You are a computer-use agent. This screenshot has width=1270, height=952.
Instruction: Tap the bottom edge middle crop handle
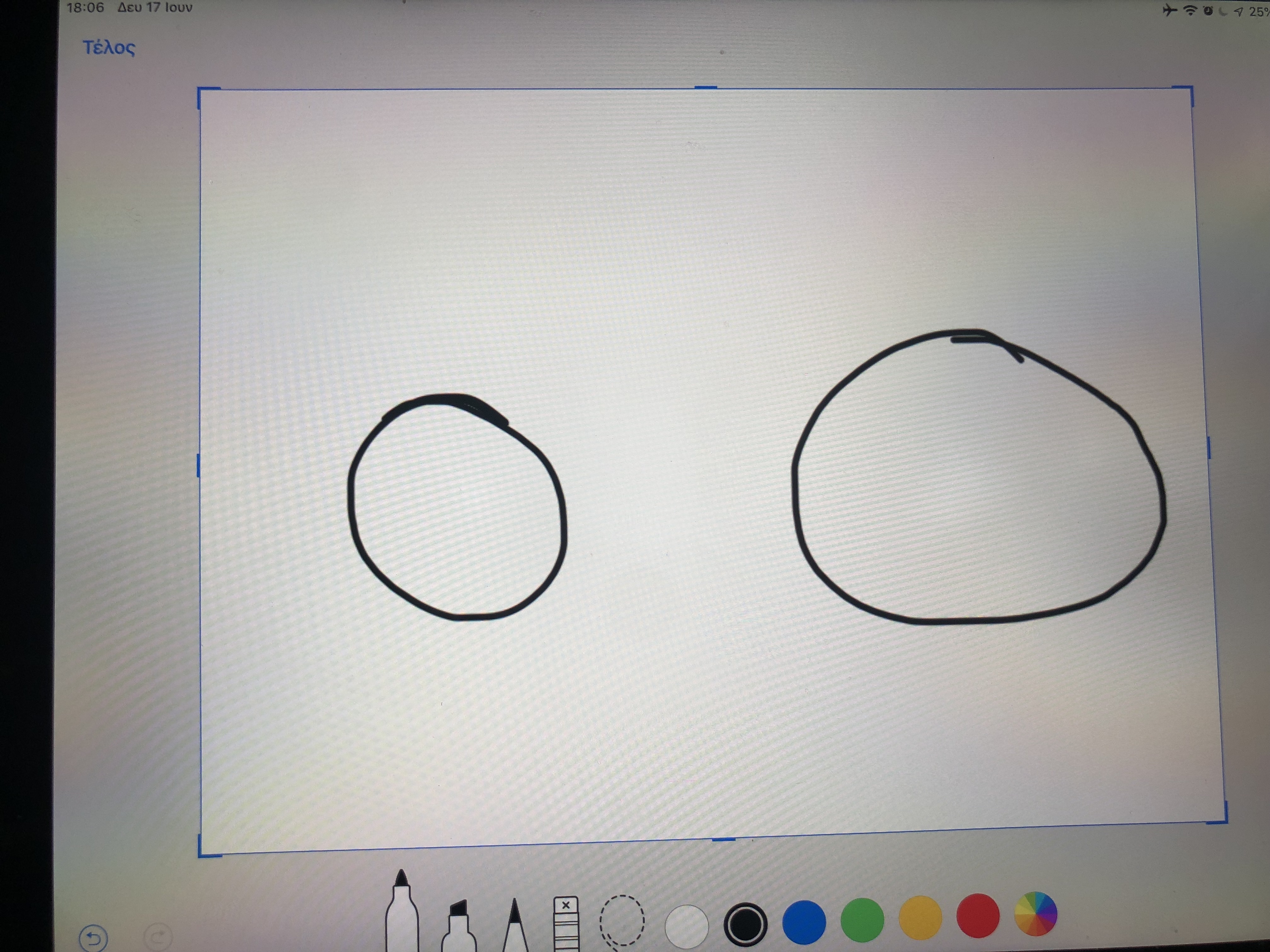coord(724,839)
